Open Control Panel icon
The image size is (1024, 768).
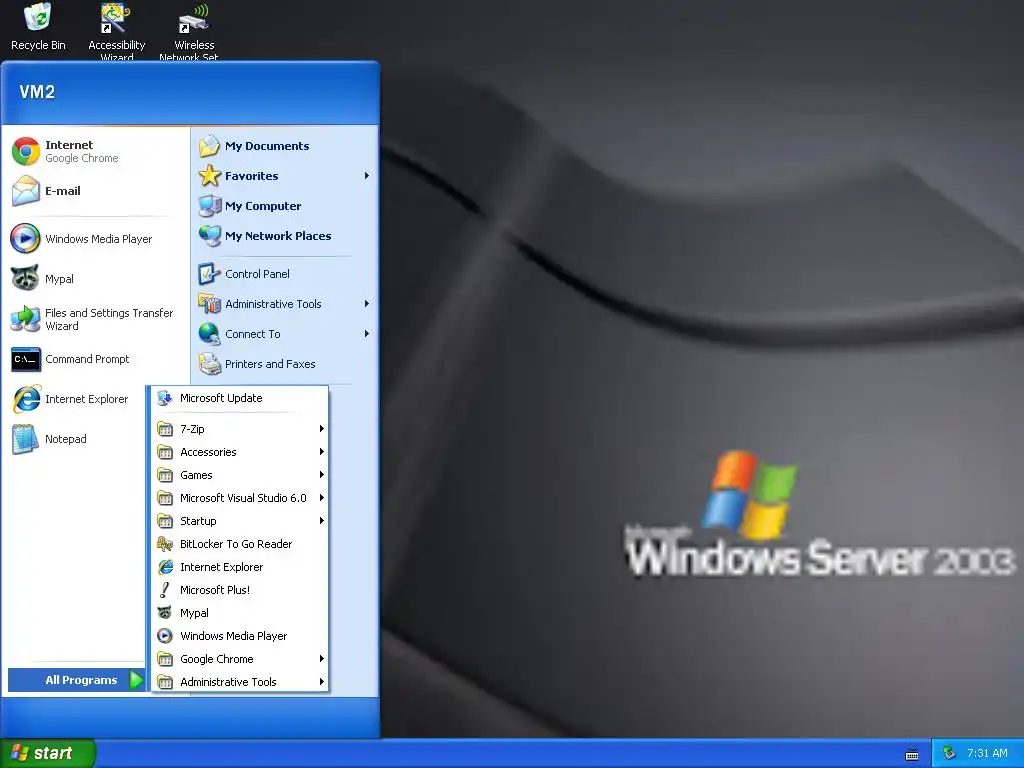(x=210, y=274)
